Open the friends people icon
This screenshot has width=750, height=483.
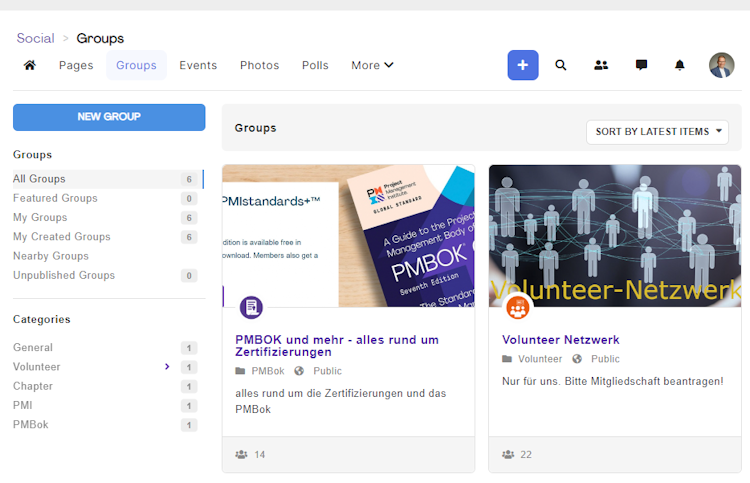601,65
